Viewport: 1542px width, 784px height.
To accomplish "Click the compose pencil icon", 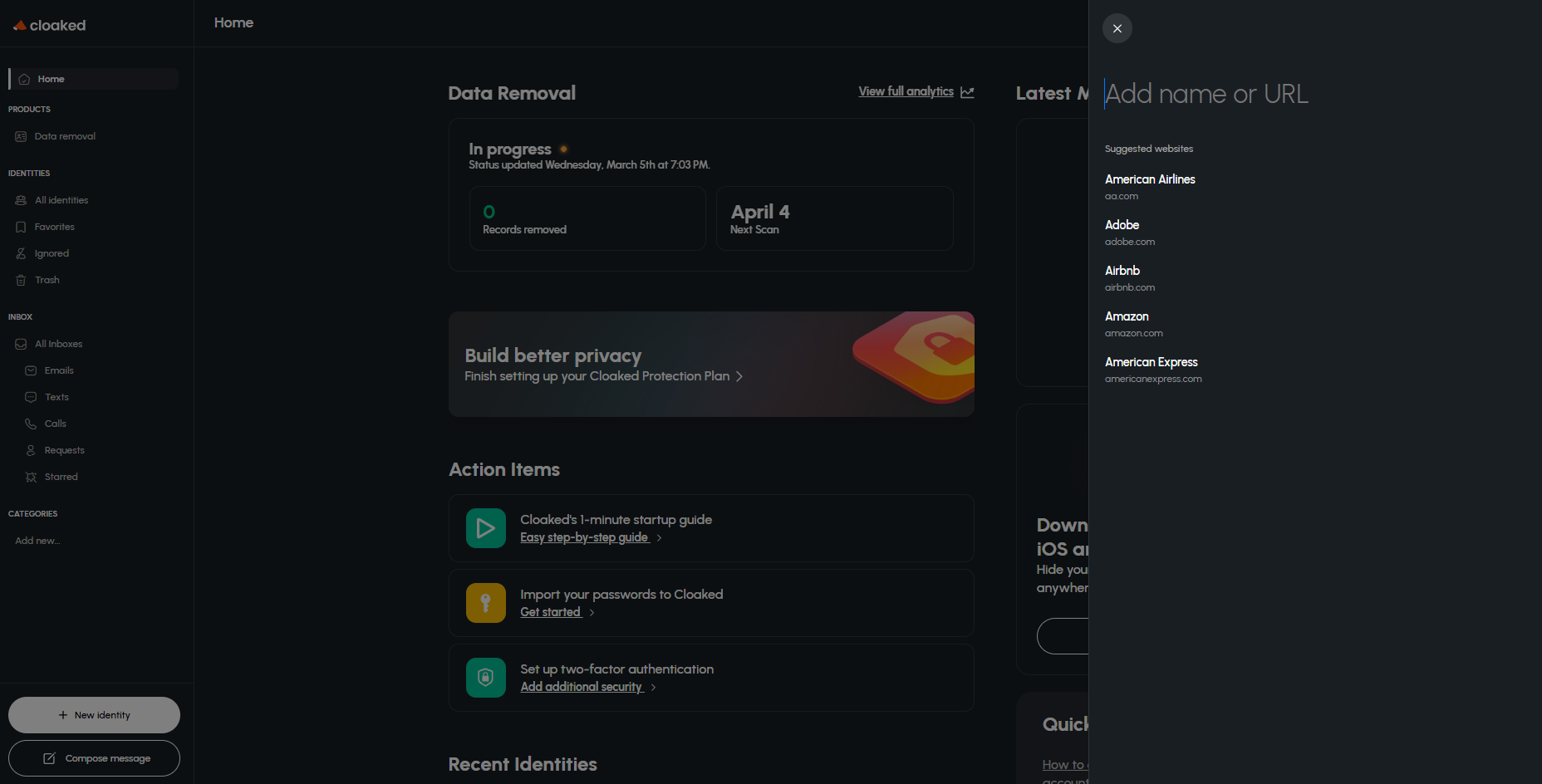I will tap(49, 758).
